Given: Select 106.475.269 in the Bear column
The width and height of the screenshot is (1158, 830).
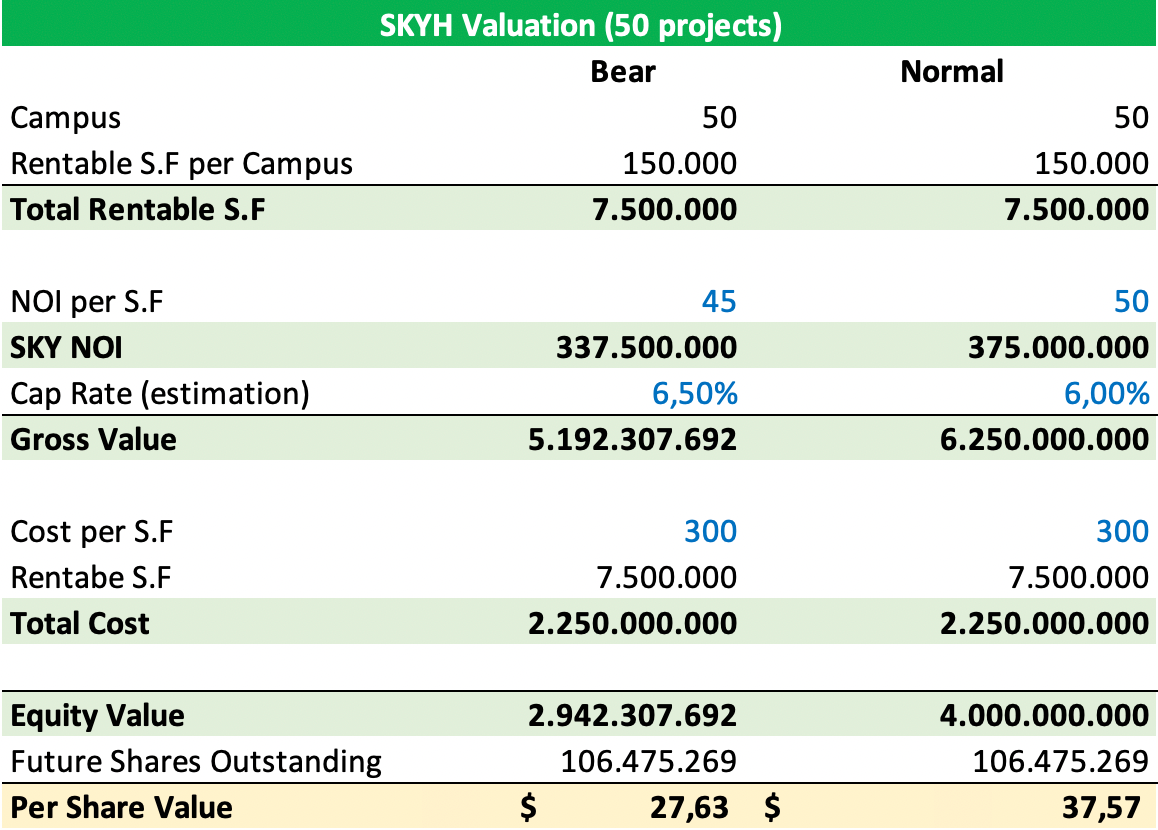Looking at the screenshot, I should click(648, 761).
